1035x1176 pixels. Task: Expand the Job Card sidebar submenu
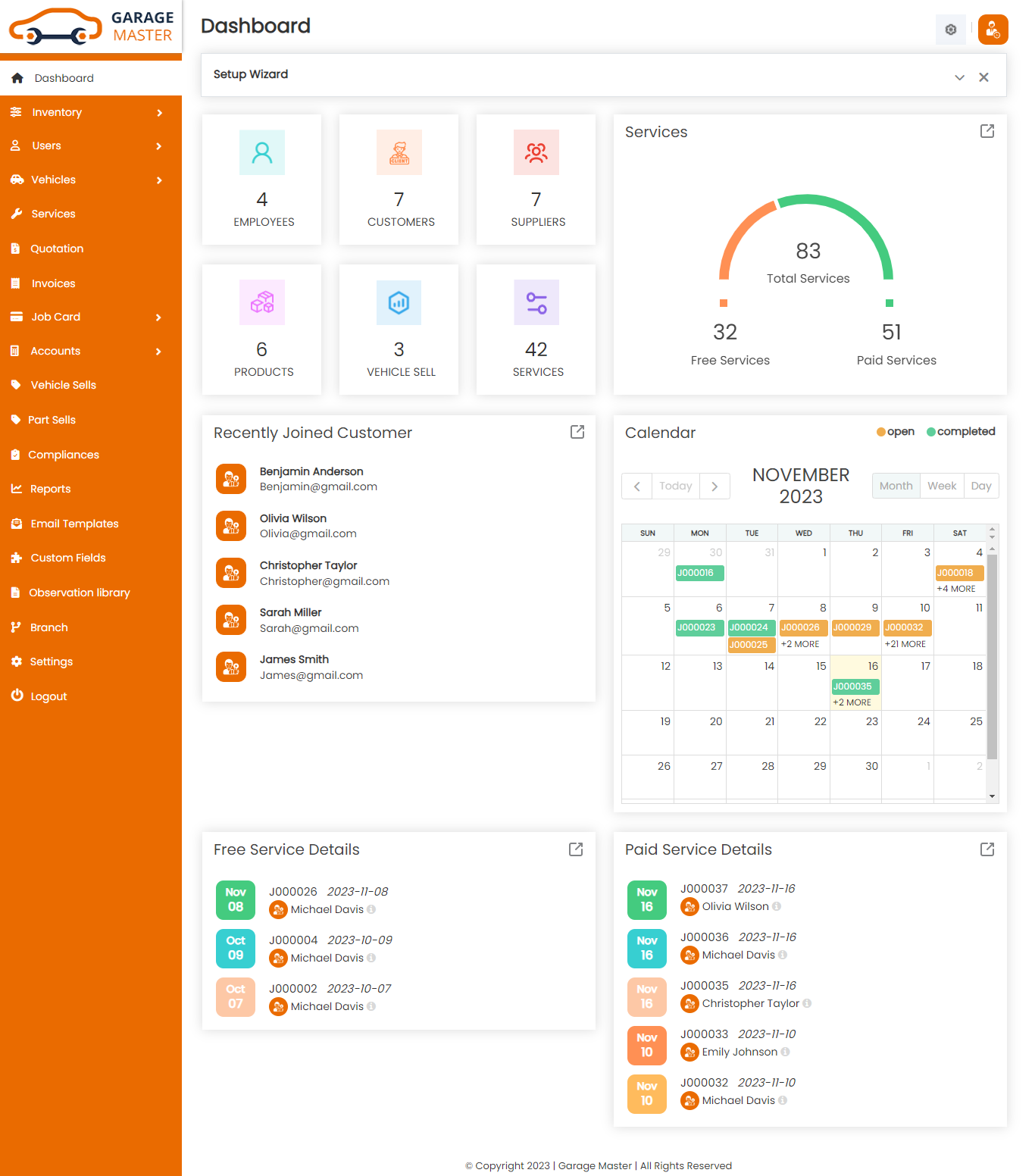pyautogui.click(x=159, y=317)
